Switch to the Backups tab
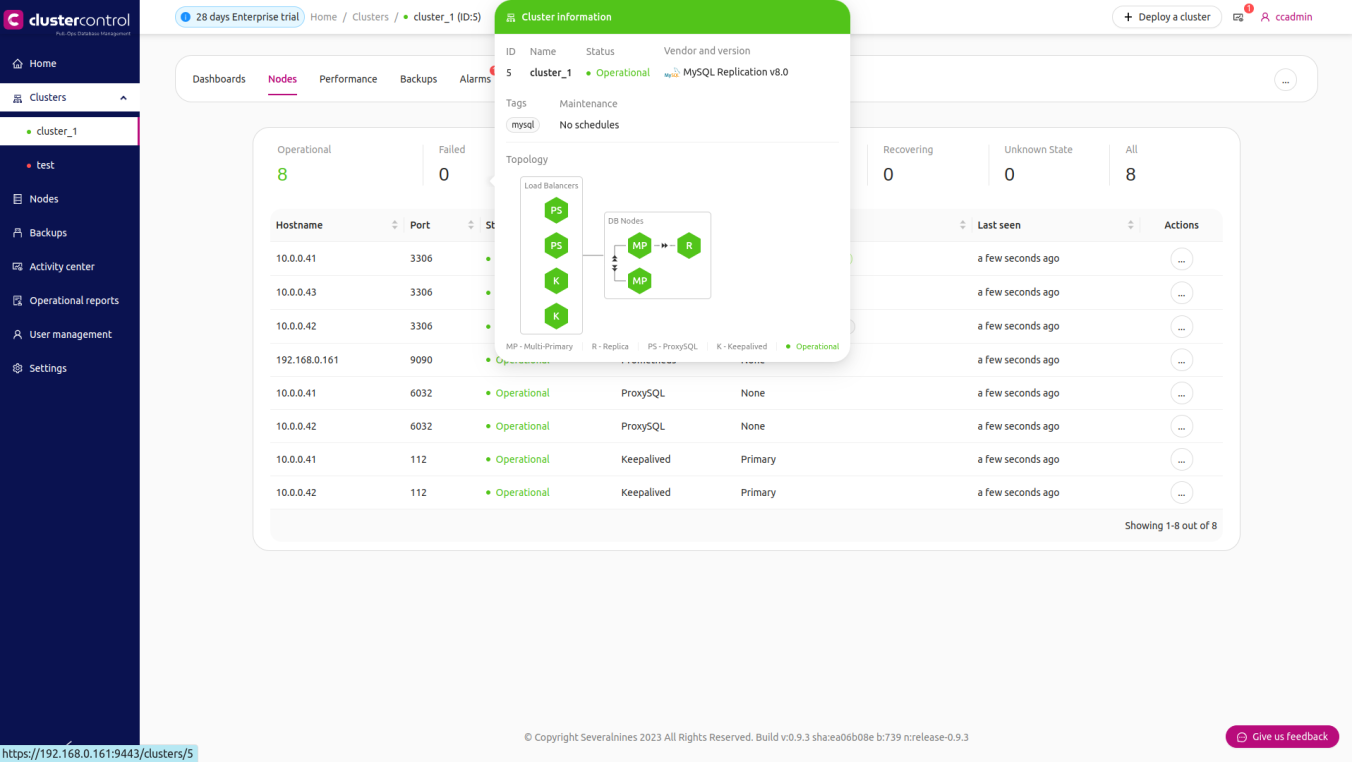The height and width of the screenshot is (762, 1352). 418,79
